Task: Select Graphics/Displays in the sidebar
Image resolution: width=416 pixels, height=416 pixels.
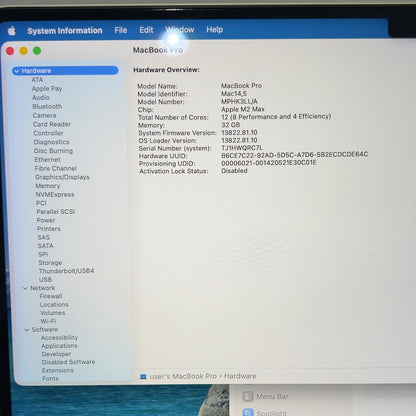Action: pos(62,177)
